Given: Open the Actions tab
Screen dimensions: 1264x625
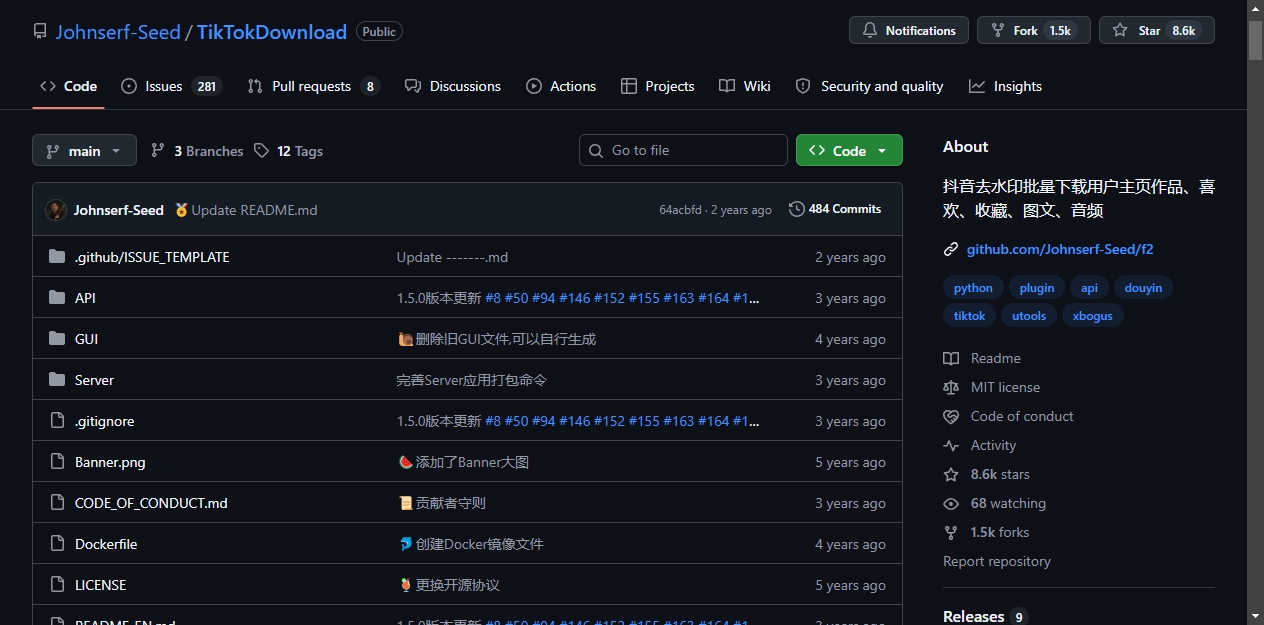Looking at the screenshot, I should click(x=561, y=86).
